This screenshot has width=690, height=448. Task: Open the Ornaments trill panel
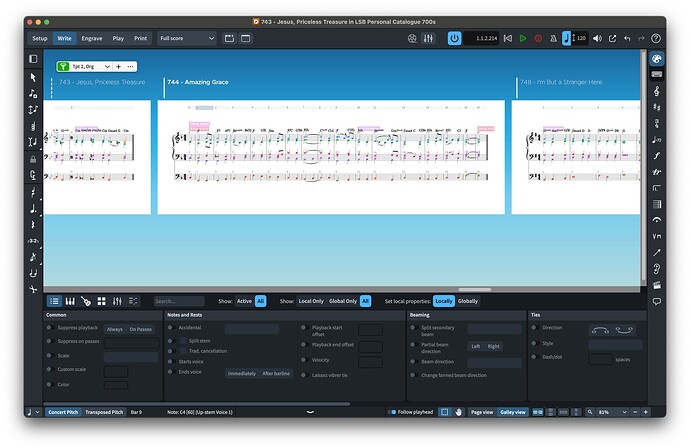tap(657, 172)
